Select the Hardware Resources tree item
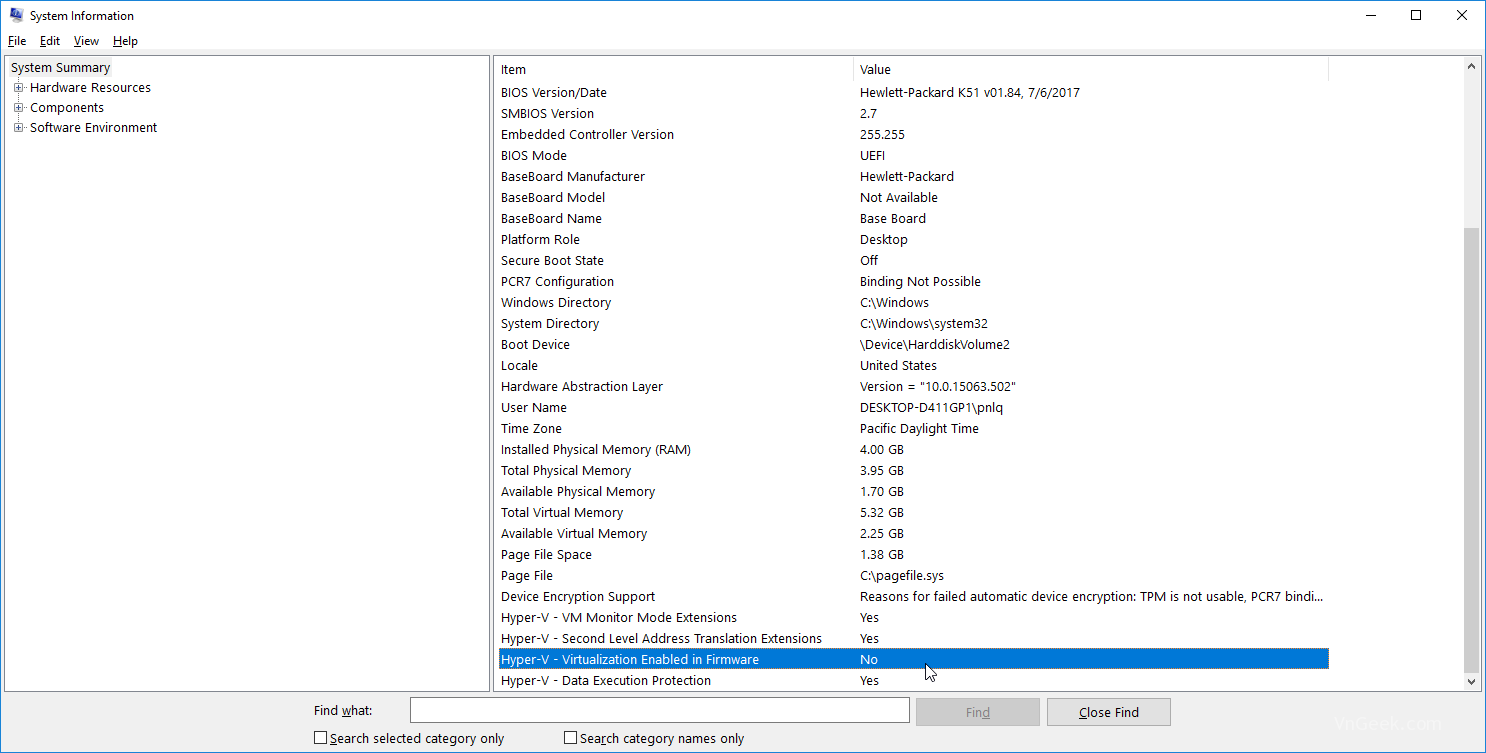Viewport: 1486px width, 753px height. point(90,88)
